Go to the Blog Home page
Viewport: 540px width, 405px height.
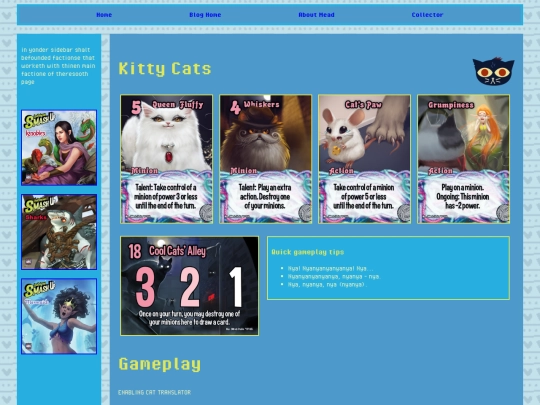pyautogui.click(x=205, y=15)
